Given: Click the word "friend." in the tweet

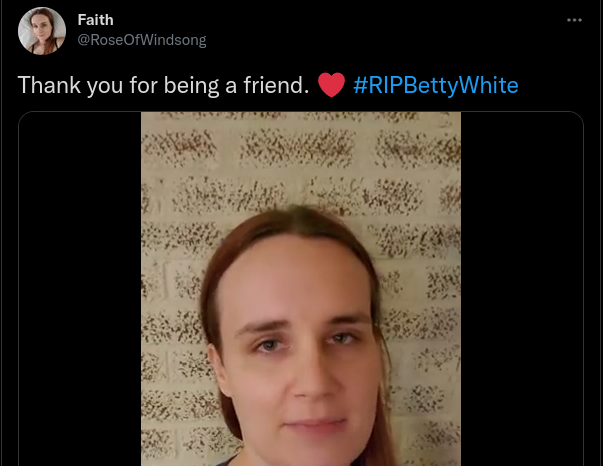Looking at the screenshot, I should pos(276,85).
